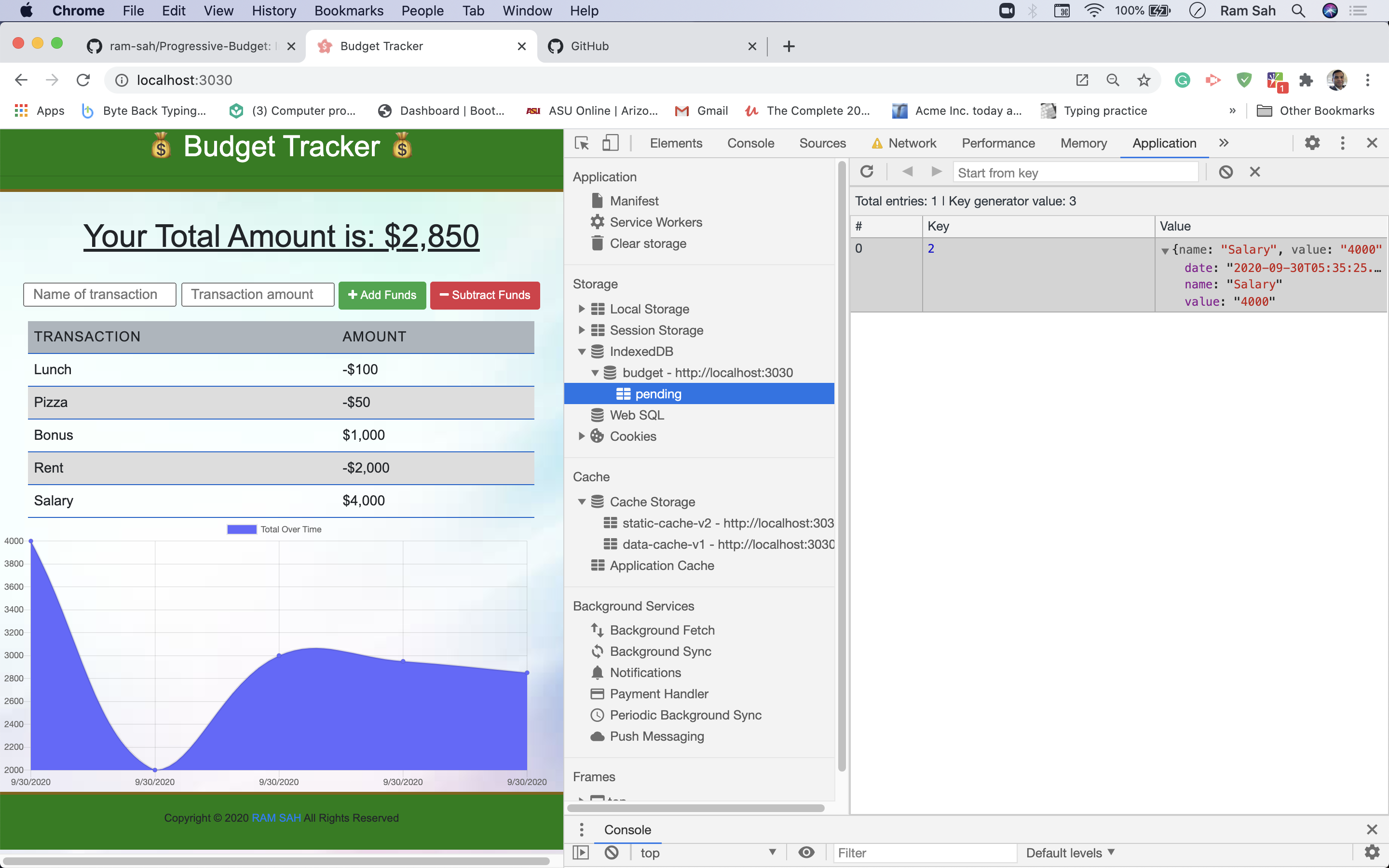Switch to Network tab
This screenshot has width=1389, height=868.
912,143
